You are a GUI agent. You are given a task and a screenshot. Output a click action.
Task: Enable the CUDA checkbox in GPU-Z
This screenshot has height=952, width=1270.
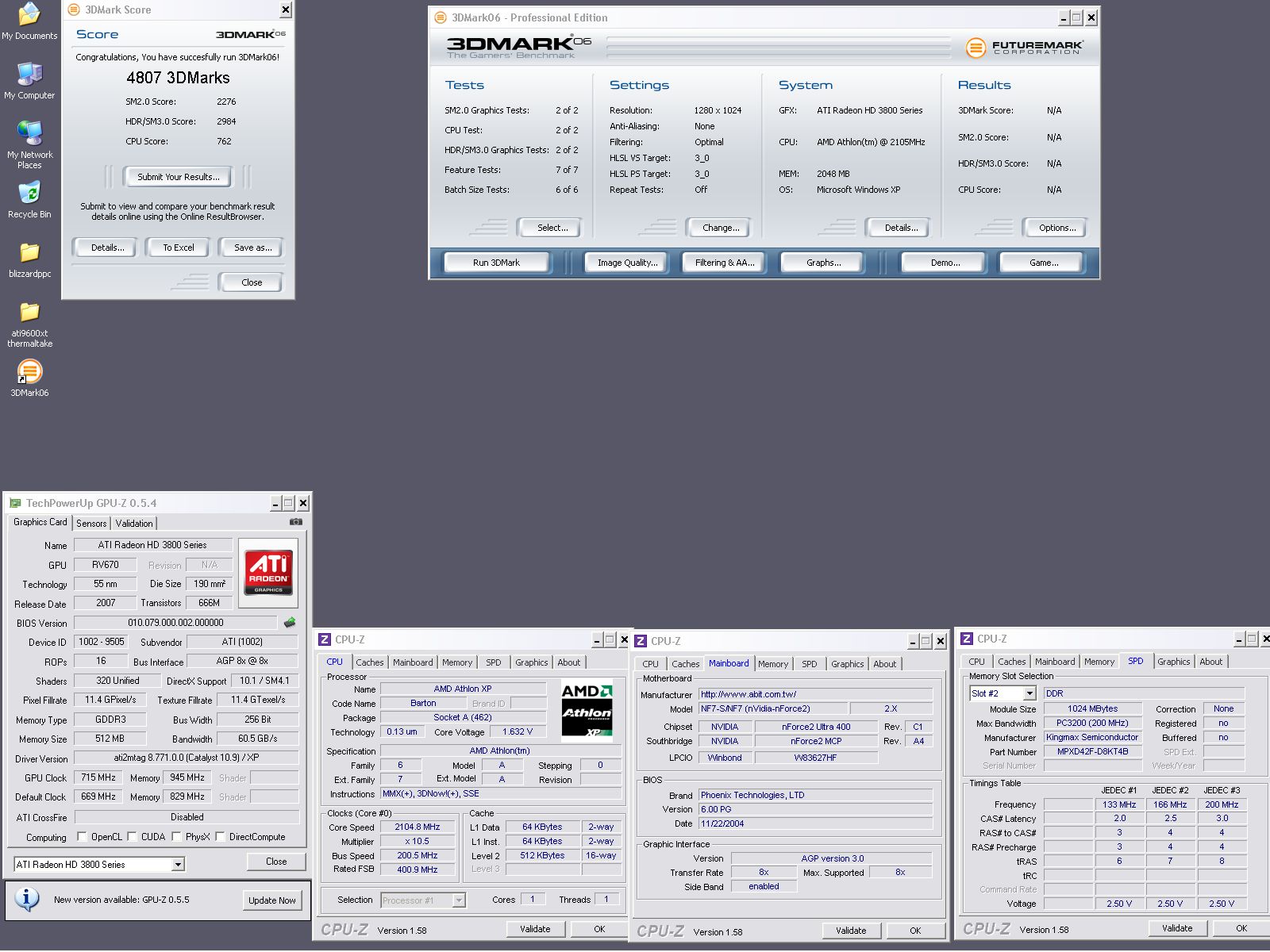(x=132, y=836)
